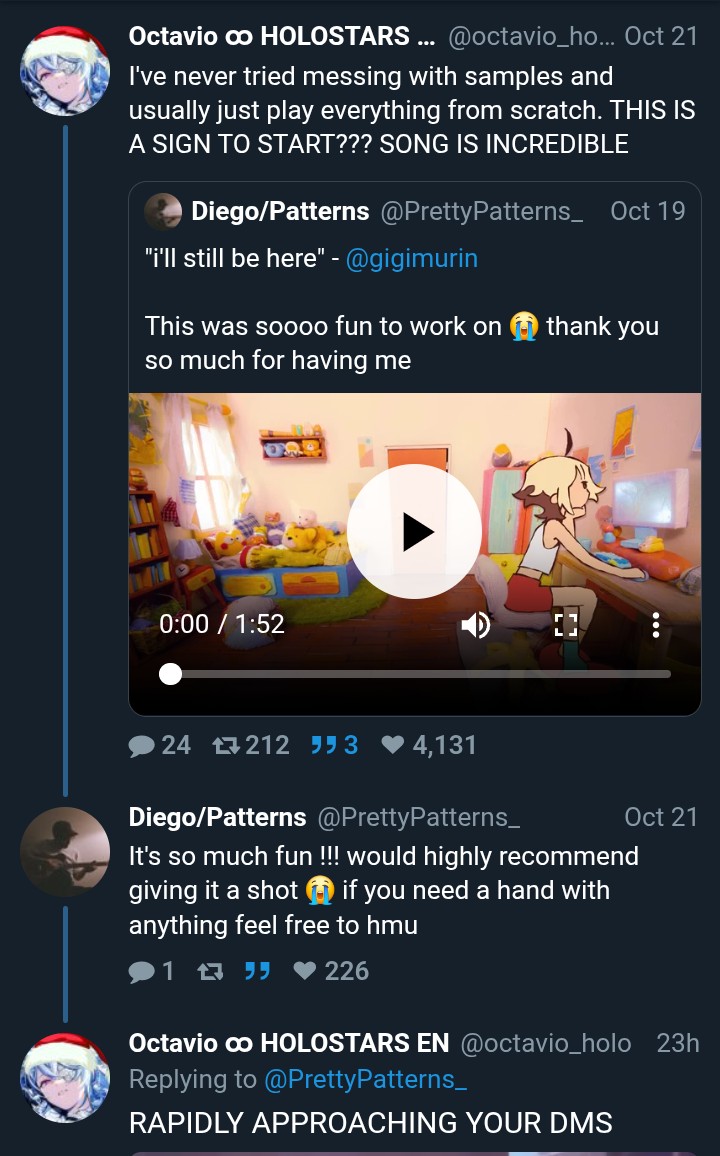Retweet Diego's reply tweet
This screenshot has width=720, height=1156.
pos(210,972)
